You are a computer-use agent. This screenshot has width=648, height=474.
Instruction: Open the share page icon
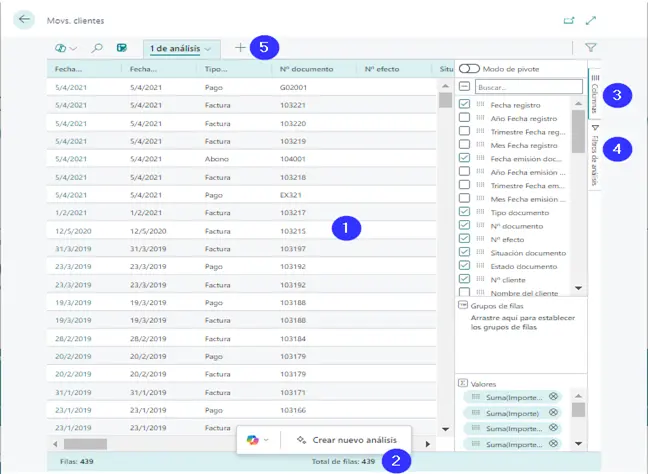pyautogui.click(x=569, y=20)
